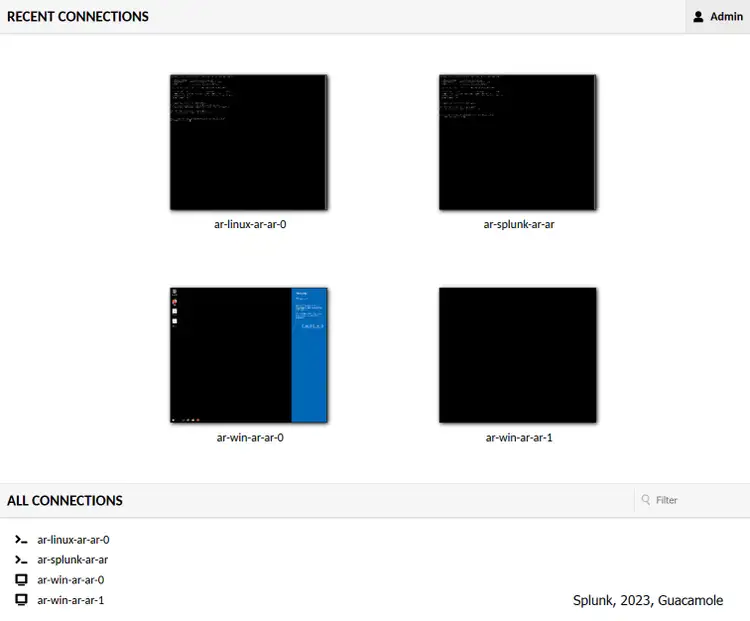
Task: Click the magnifier icon in the filter box
Action: [x=646, y=500]
